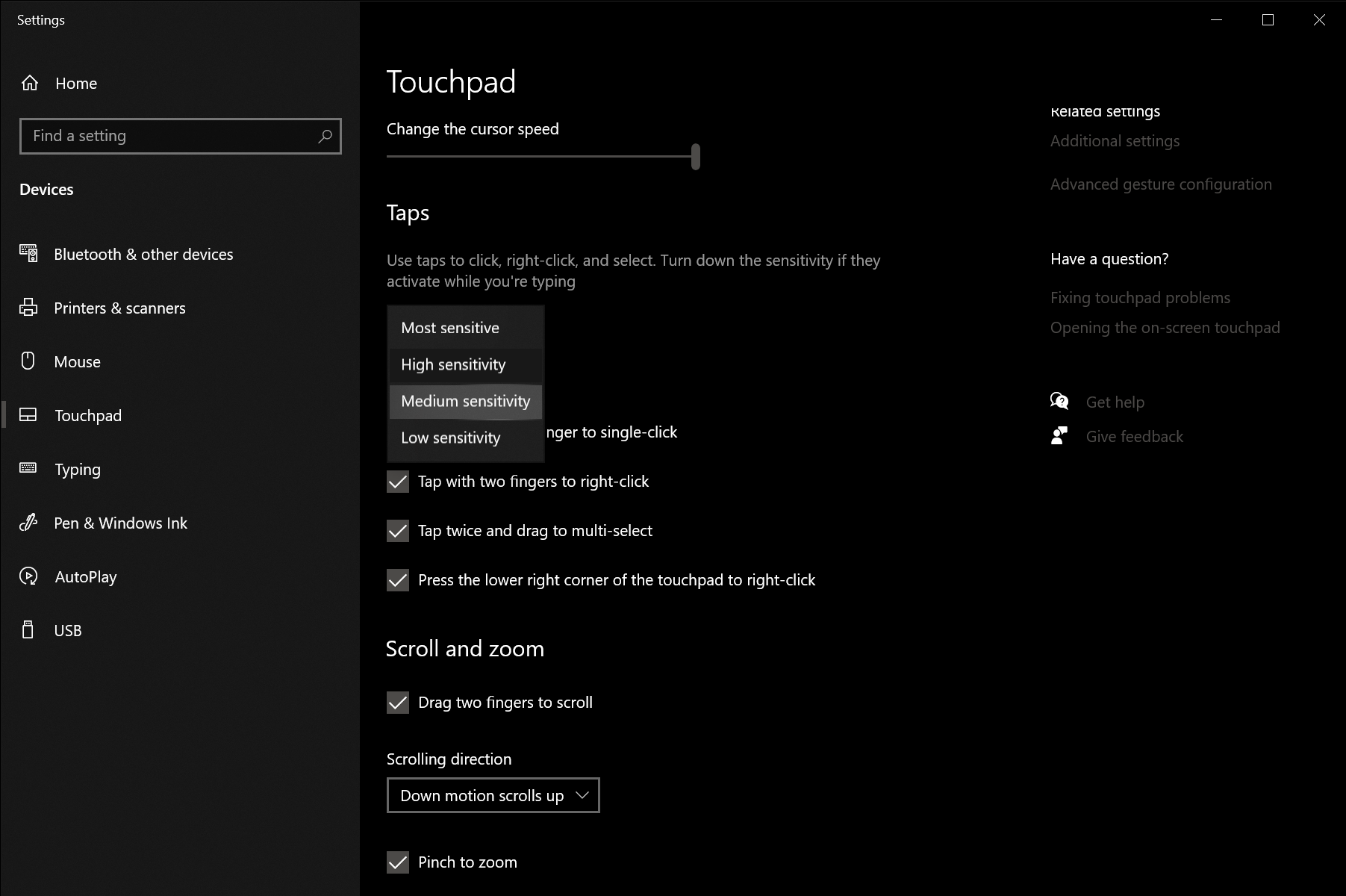Open AutoPlay settings icon

(28, 576)
